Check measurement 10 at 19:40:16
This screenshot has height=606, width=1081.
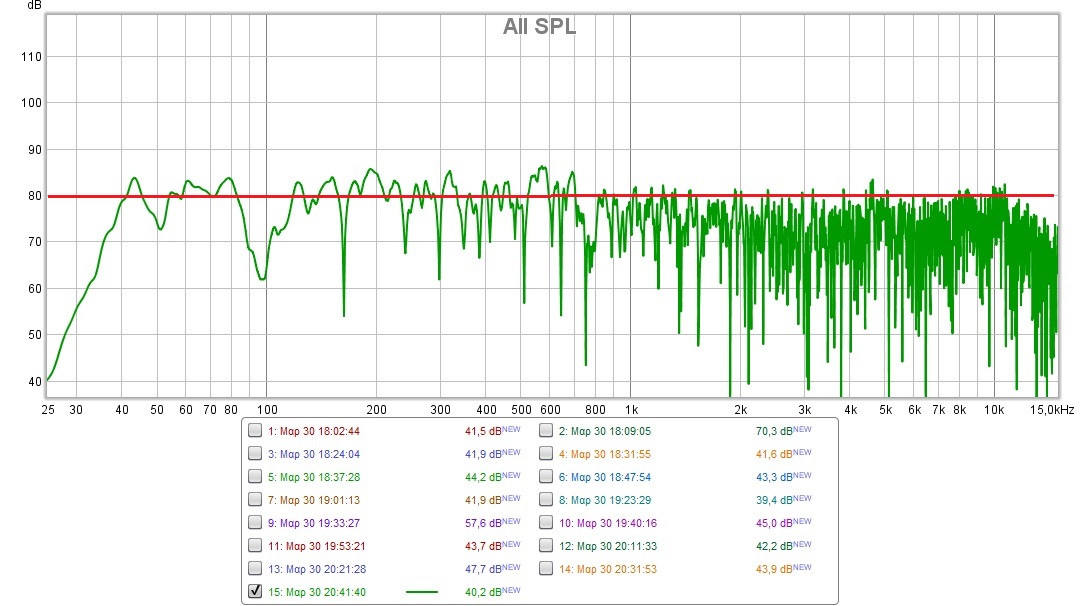point(546,523)
